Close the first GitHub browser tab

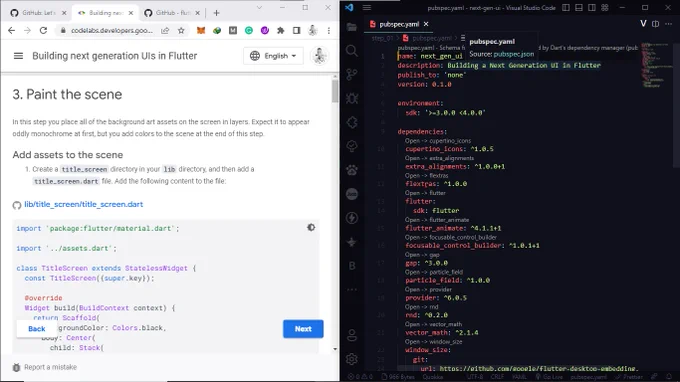pos(64,13)
